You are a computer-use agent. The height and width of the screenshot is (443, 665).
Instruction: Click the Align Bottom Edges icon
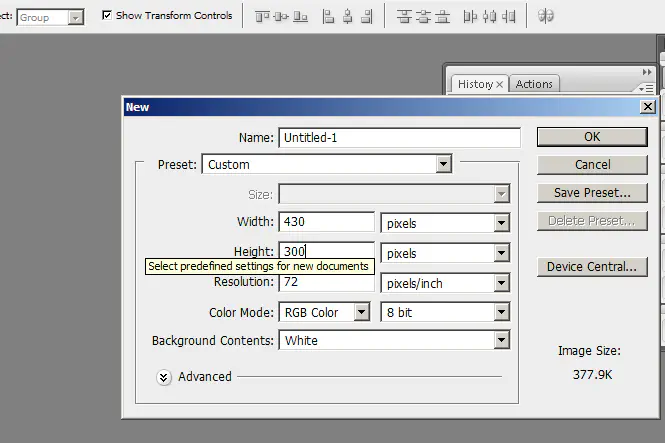coord(298,16)
